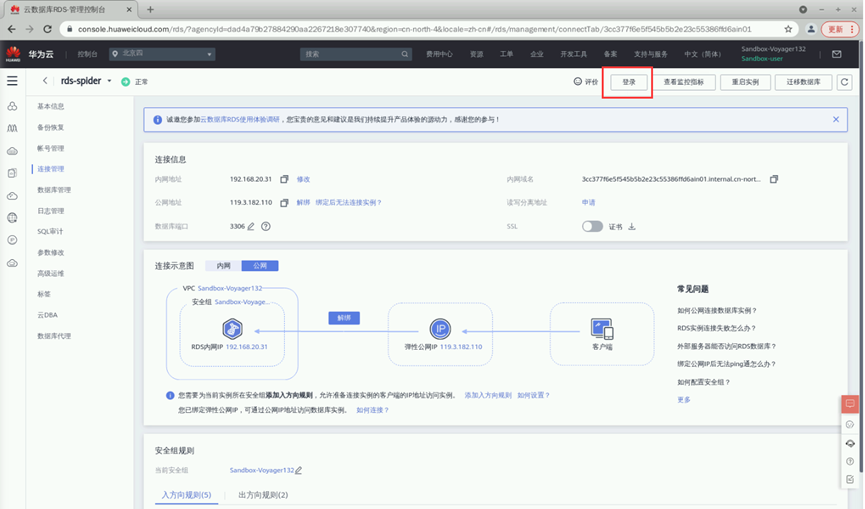Toggle the SSL switch

(592, 227)
